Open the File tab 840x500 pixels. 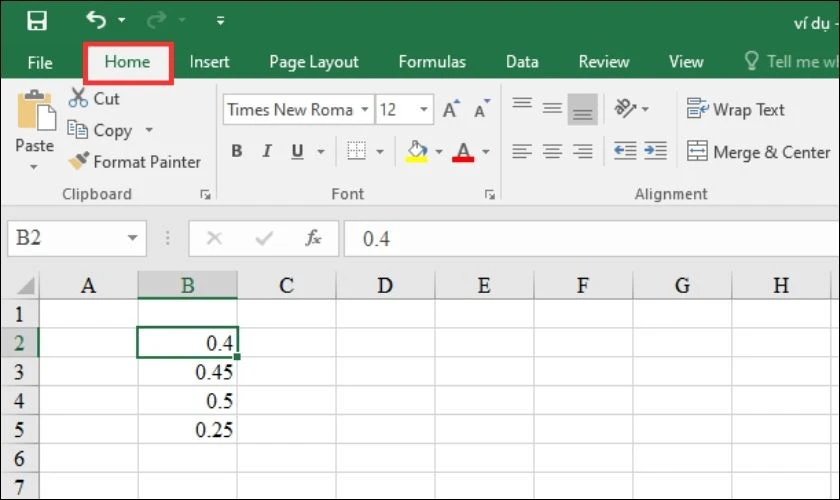[x=40, y=63]
